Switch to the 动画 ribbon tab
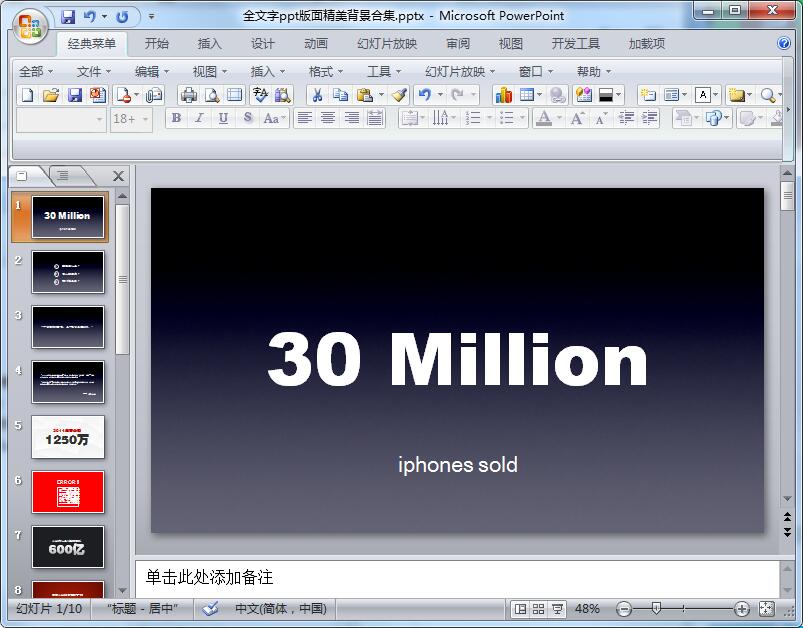The height and width of the screenshot is (628, 803). click(316, 44)
